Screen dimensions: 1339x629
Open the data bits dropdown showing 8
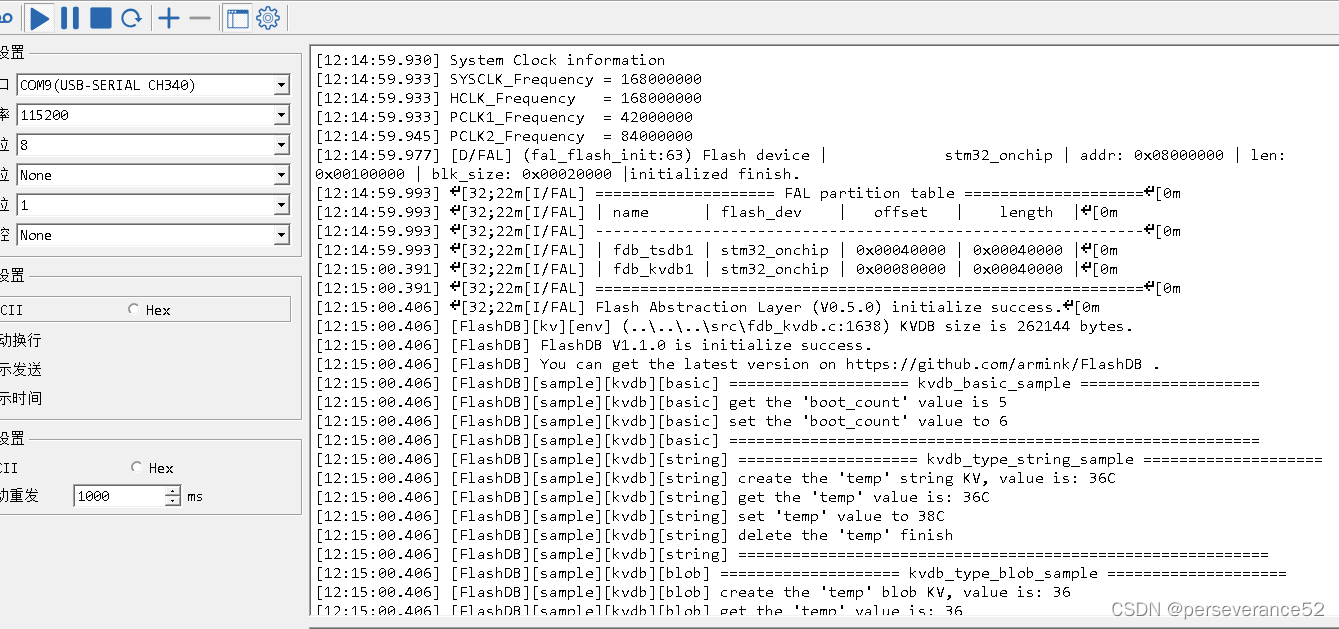(x=154, y=145)
